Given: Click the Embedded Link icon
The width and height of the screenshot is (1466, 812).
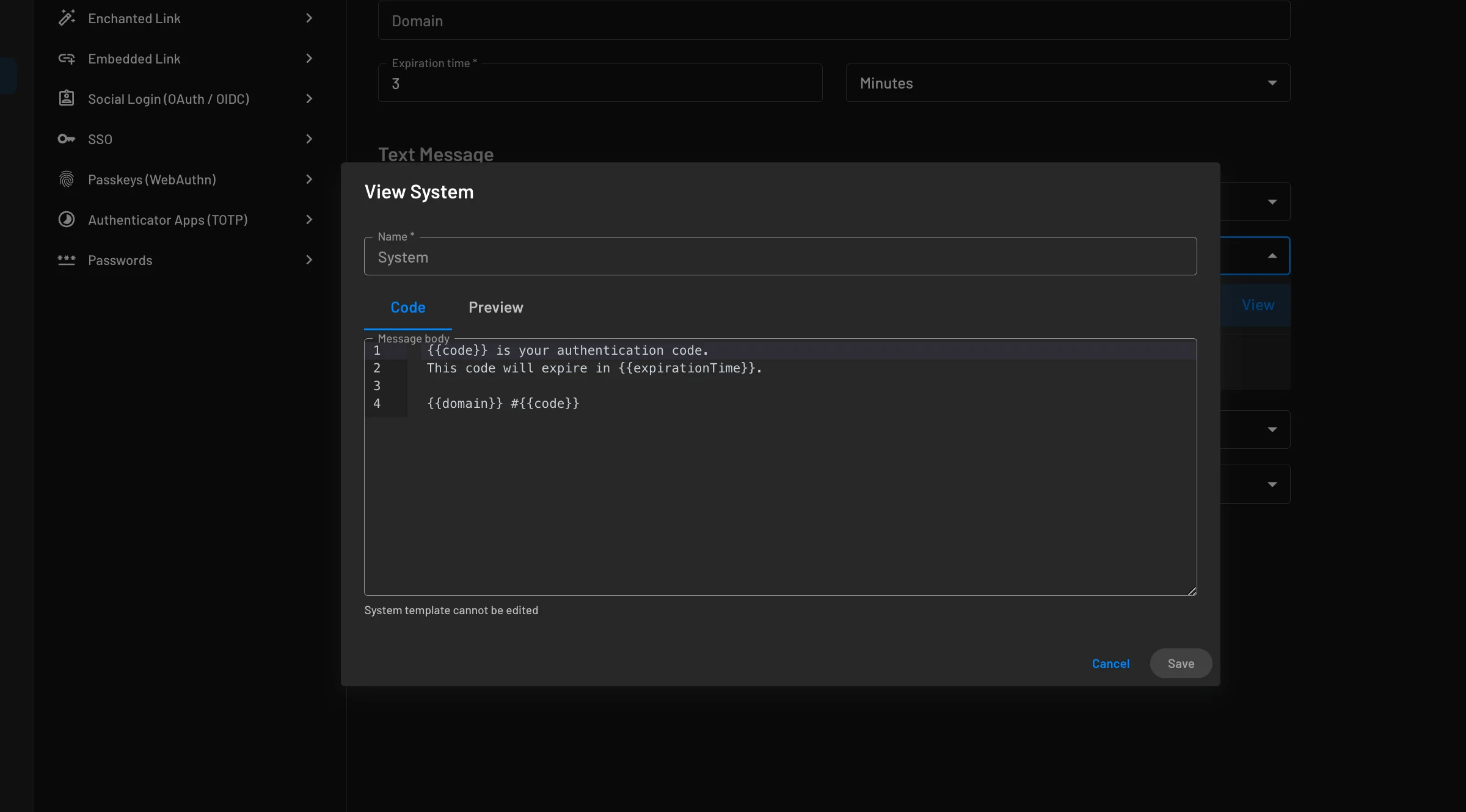Looking at the screenshot, I should click(x=67, y=58).
